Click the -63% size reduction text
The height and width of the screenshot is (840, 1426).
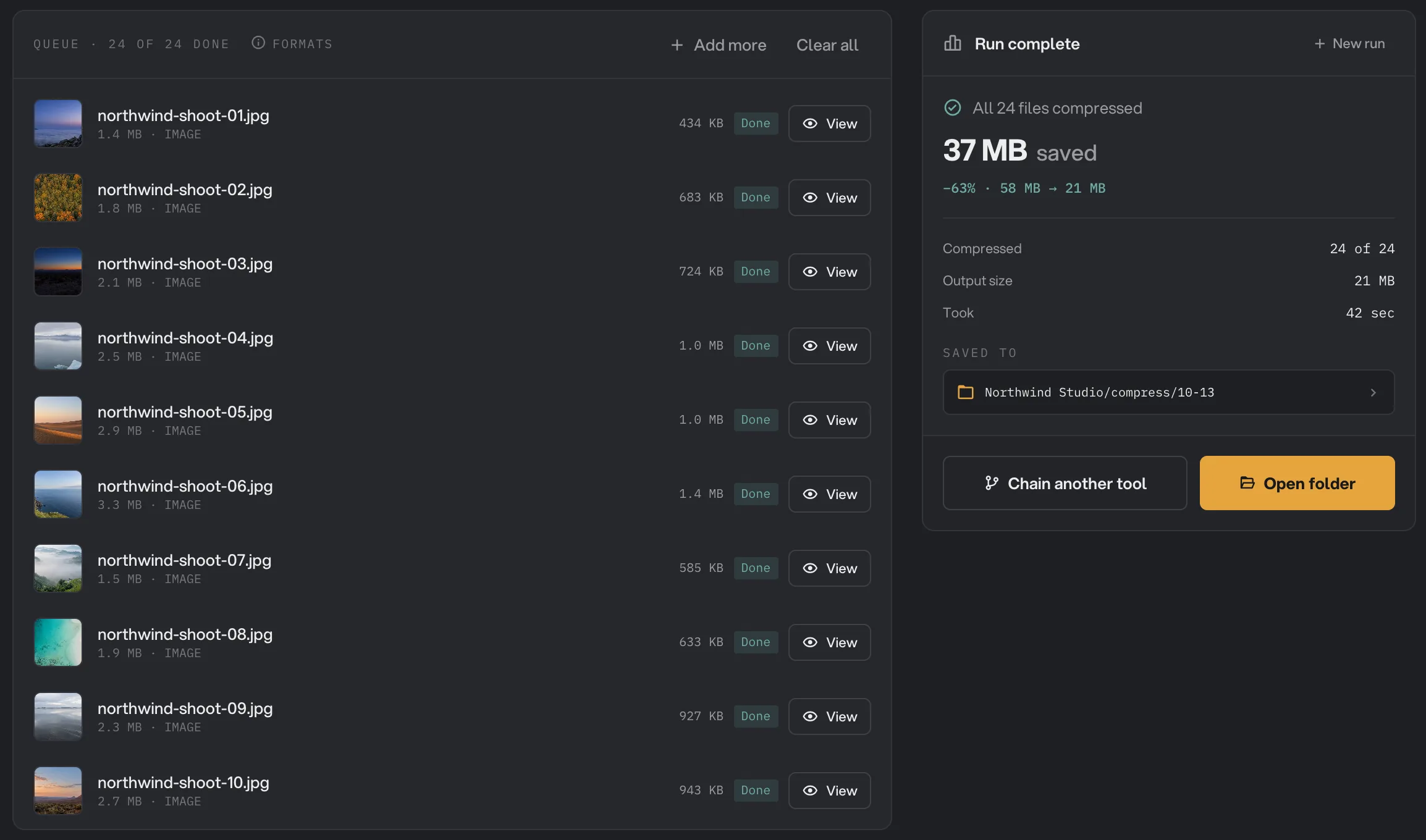coord(959,188)
